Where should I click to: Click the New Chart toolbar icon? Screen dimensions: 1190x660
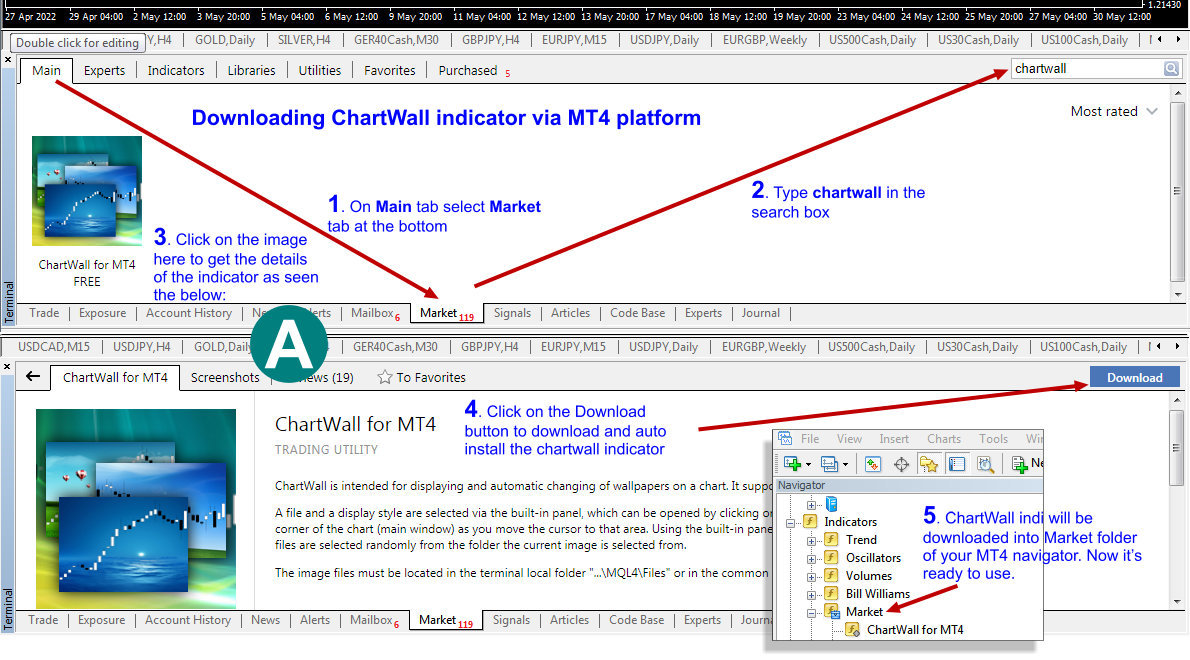[792, 464]
